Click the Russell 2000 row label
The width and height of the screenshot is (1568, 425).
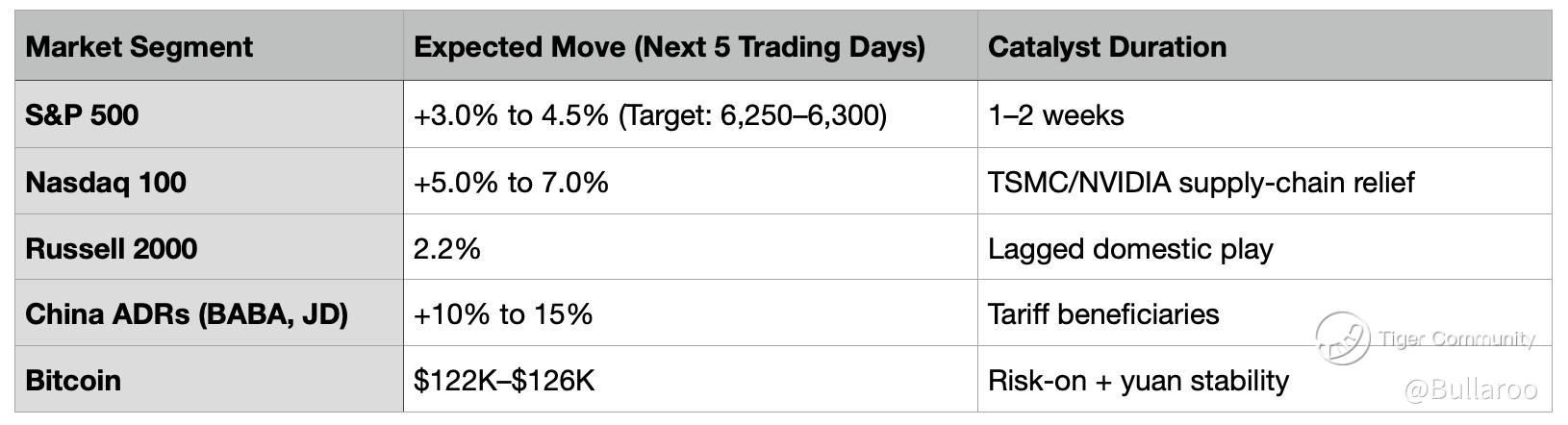pyautogui.click(x=112, y=248)
